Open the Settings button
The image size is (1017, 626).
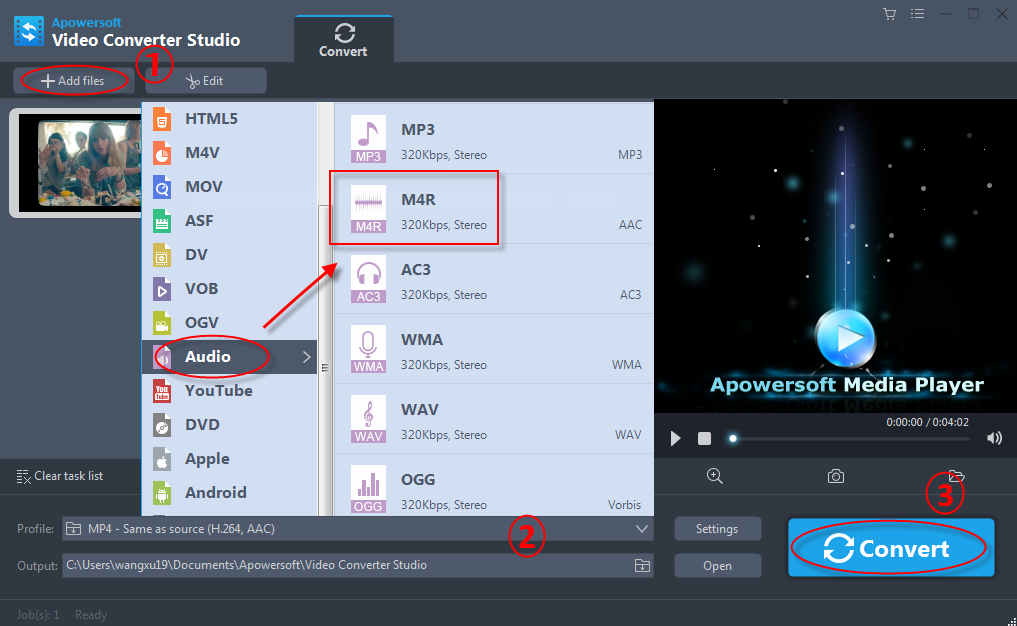[717, 529]
